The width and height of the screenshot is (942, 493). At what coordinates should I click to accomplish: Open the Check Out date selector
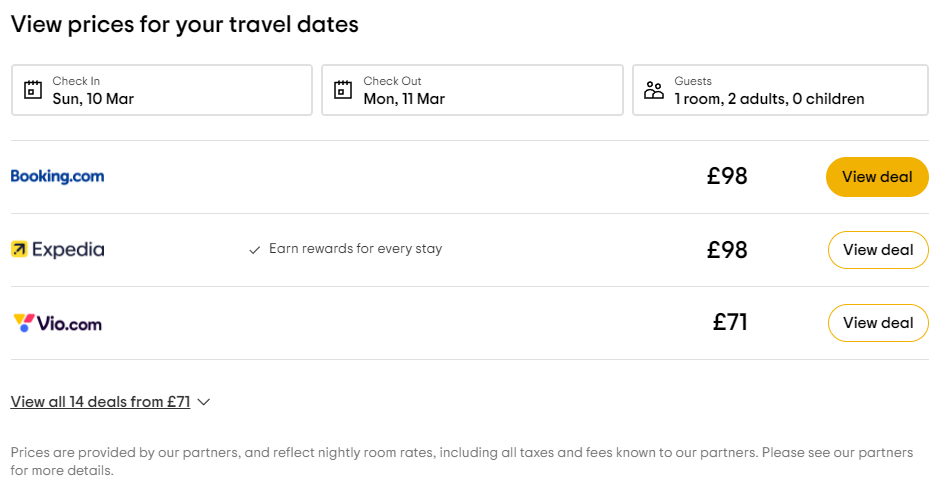tap(472, 90)
